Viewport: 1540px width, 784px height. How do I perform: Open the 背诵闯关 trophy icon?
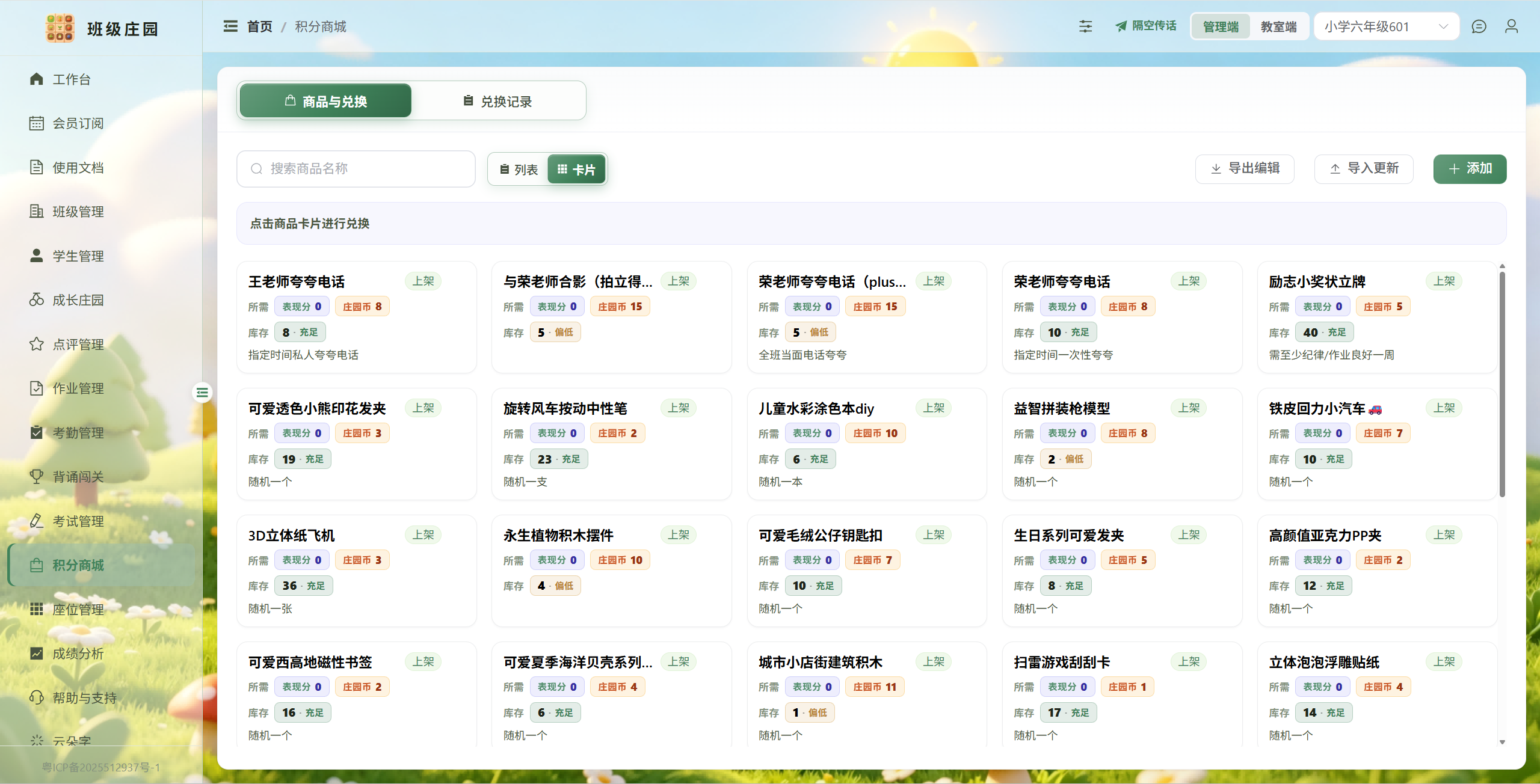(x=37, y=477)
